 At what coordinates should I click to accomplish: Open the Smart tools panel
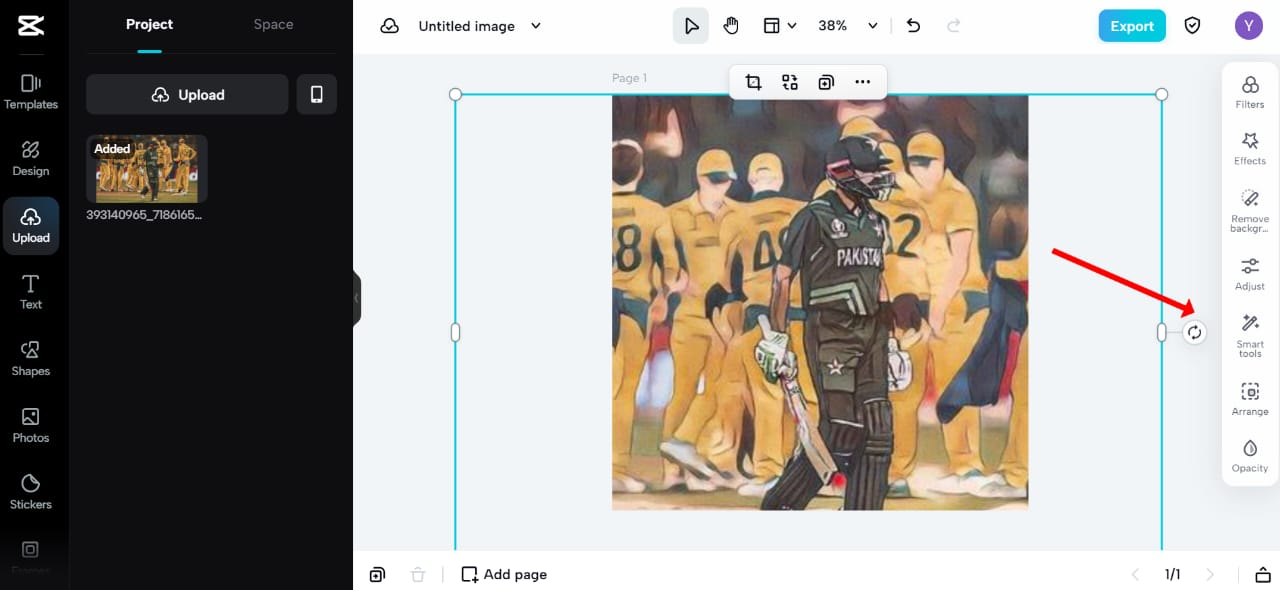(1250, 336)
